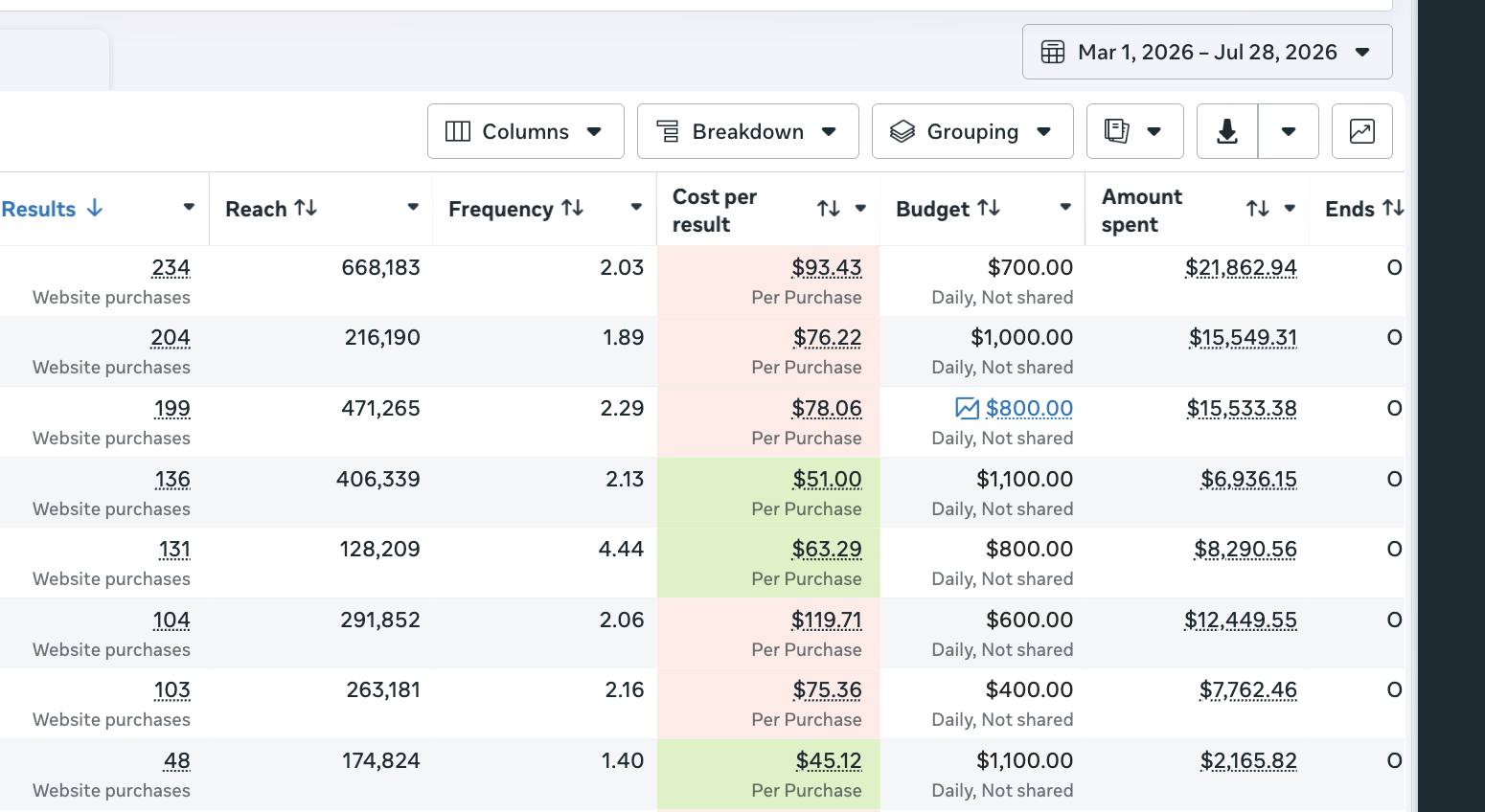Click the 131 results value

174,550
